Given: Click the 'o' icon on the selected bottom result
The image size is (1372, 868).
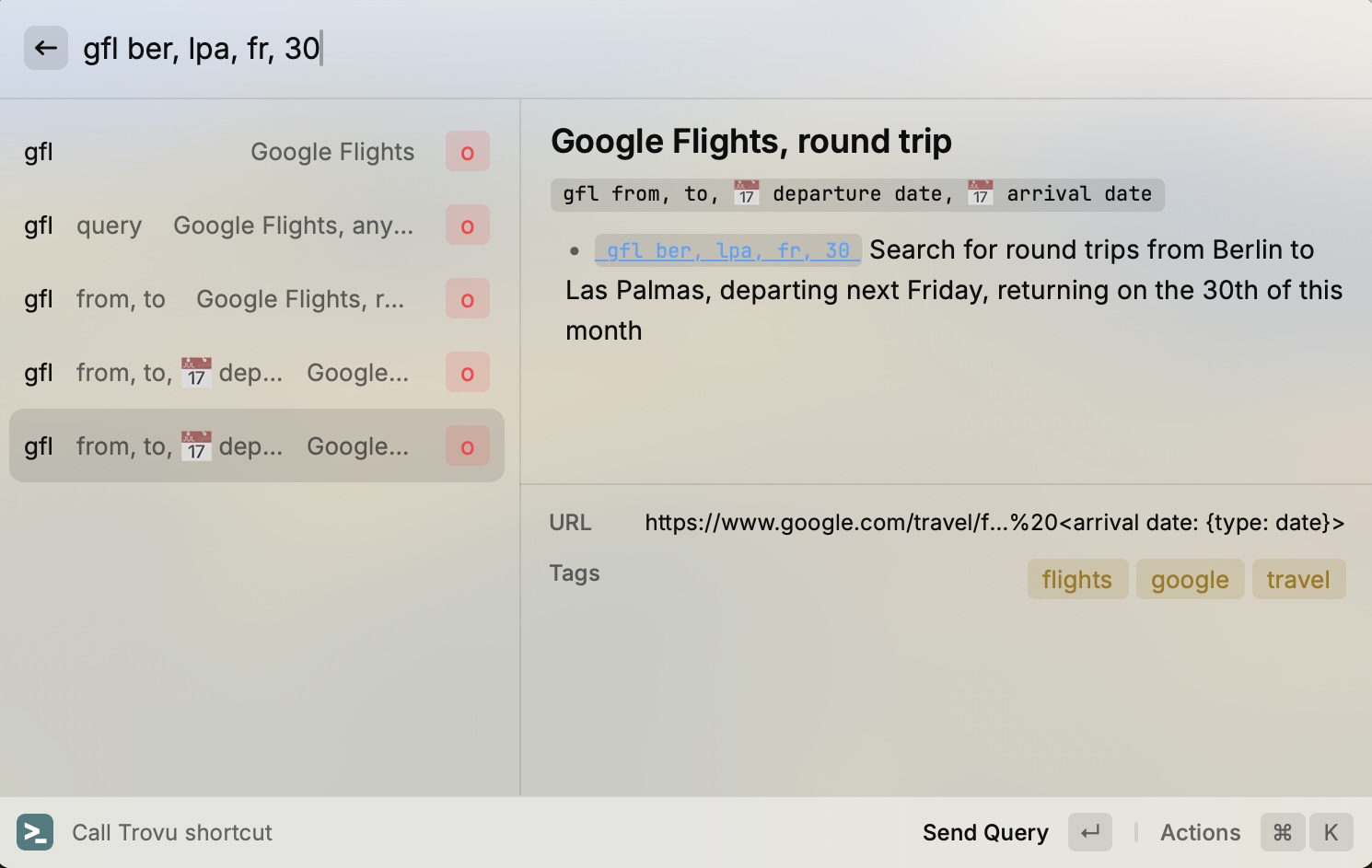Looking at the screenshot, I should coord(467,446).
